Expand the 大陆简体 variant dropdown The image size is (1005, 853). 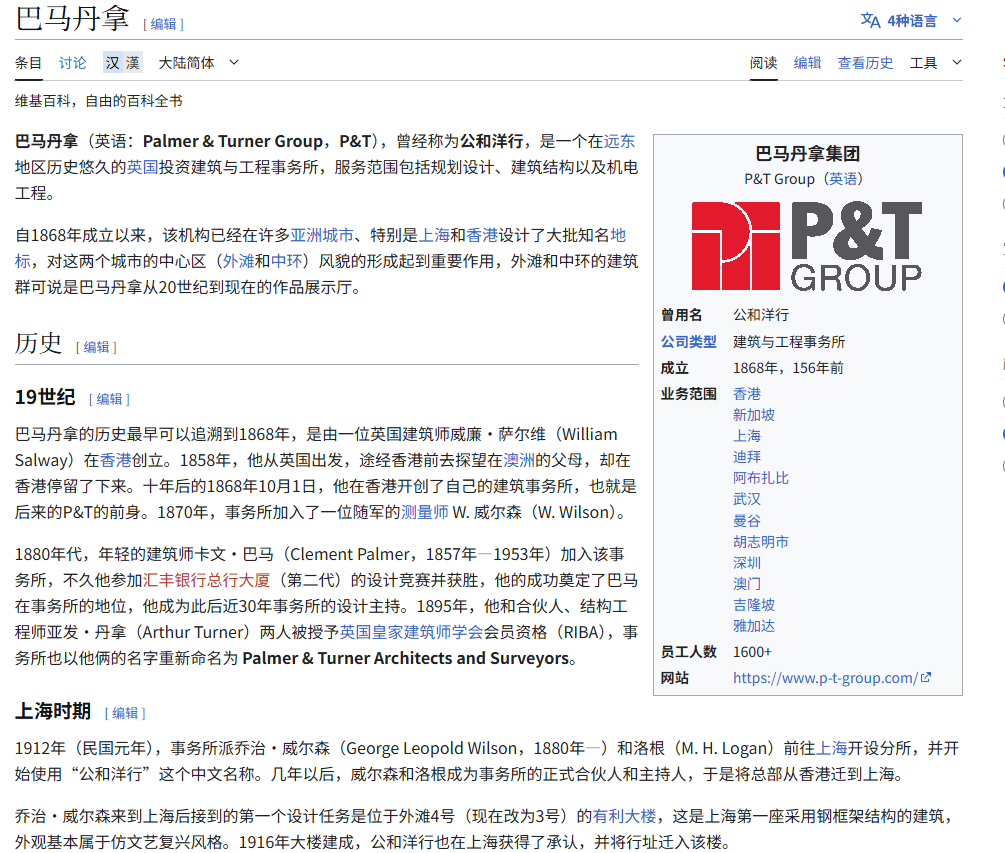click(x=199, y=62)
